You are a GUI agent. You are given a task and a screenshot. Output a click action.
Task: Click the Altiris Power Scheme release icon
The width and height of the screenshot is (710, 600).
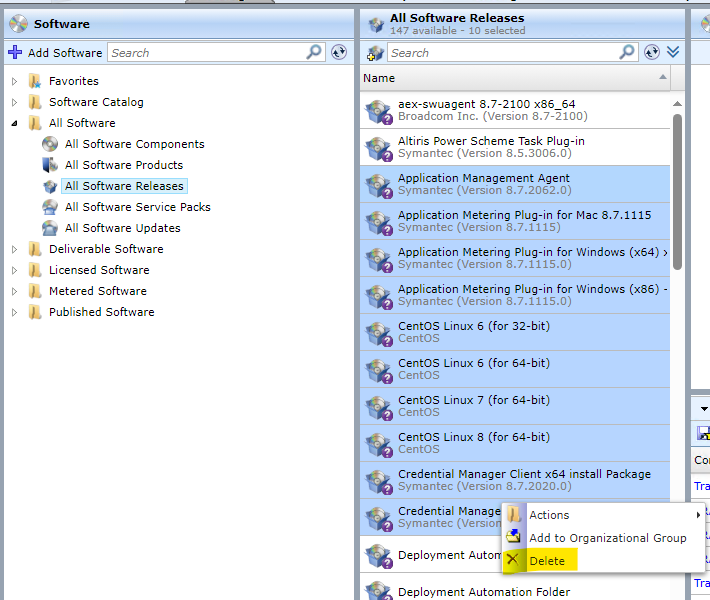[379, 149]
